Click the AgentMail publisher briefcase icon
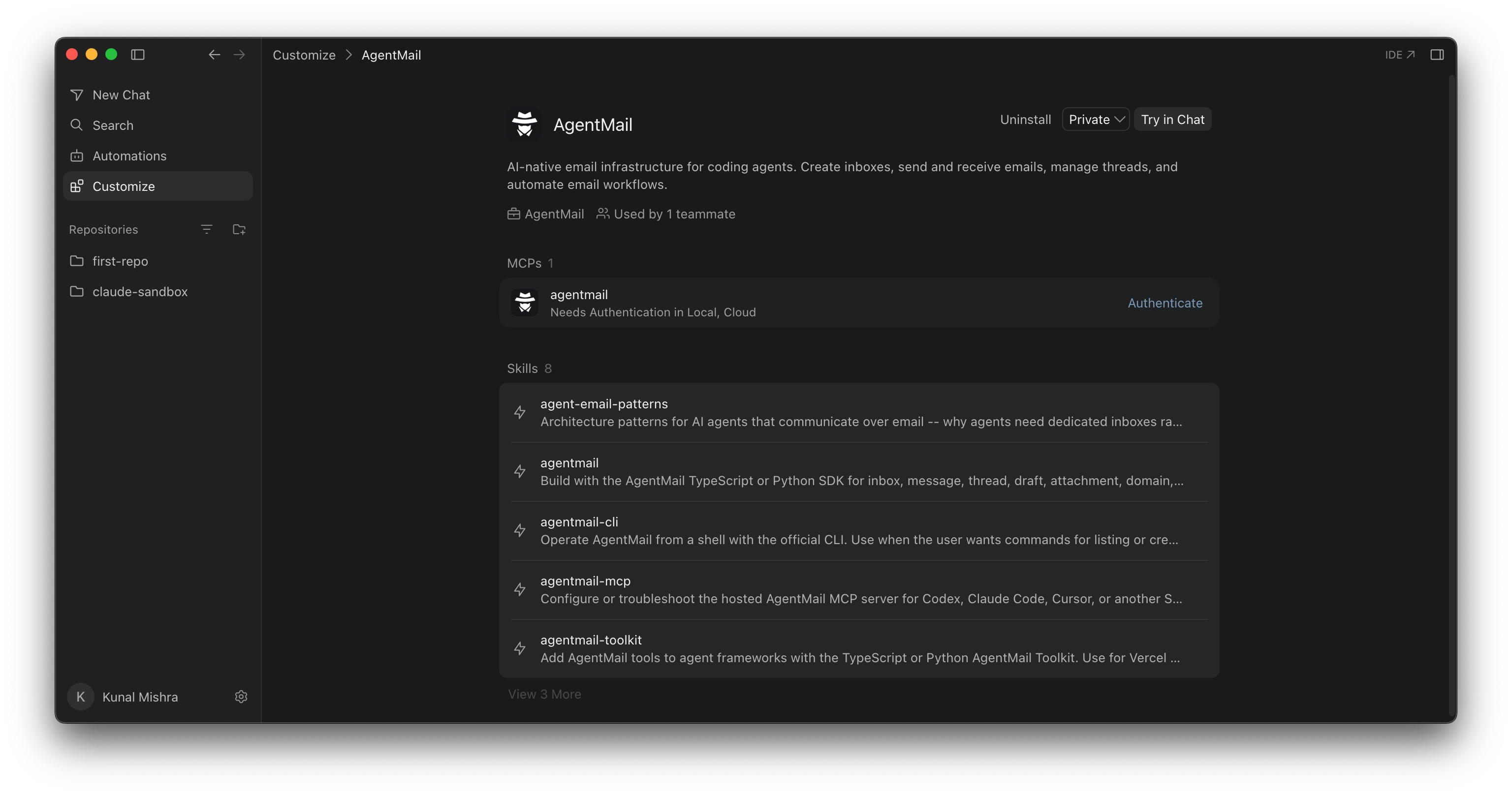This screenshot has width=1512, height=796. pyautogui.click(x=513, y=214)
